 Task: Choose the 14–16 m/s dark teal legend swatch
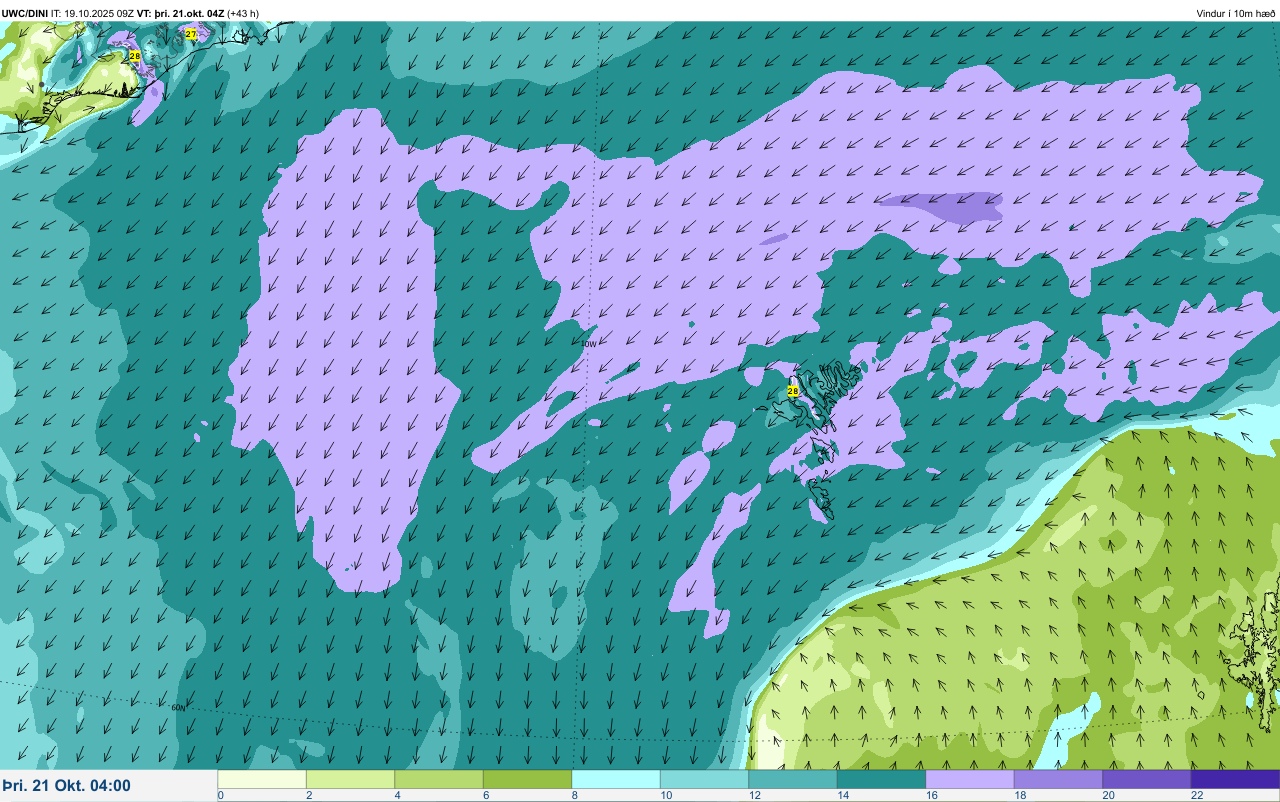pyautogui.click(x=881, y=779)
